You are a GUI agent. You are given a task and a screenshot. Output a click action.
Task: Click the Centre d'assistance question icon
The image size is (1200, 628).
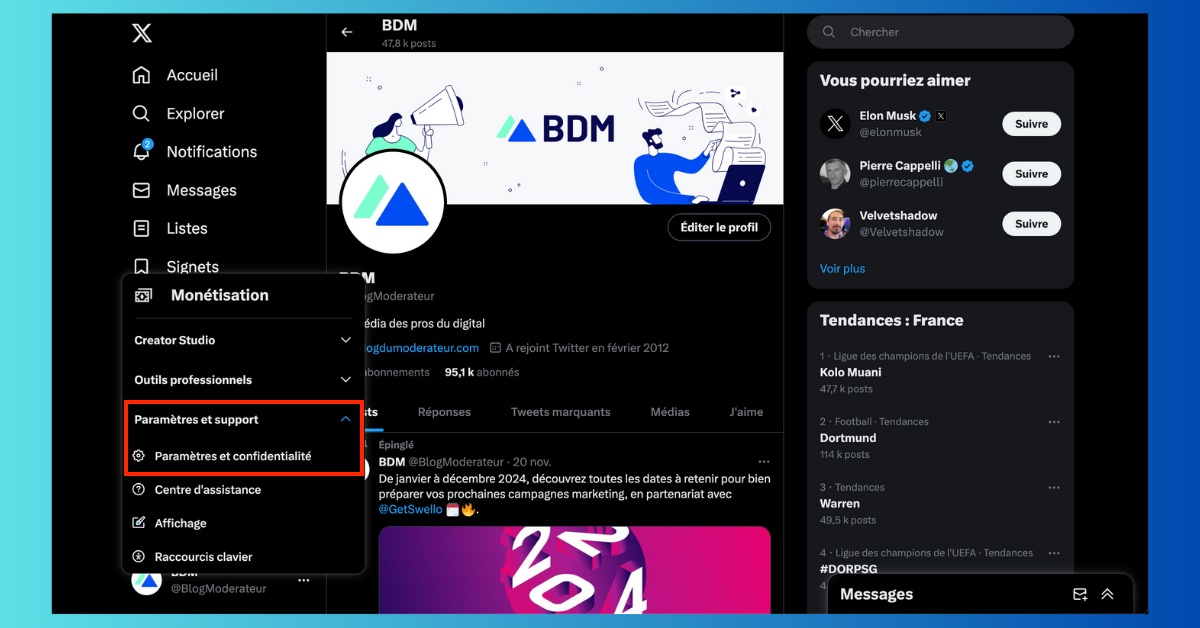(x=139, y=489)
